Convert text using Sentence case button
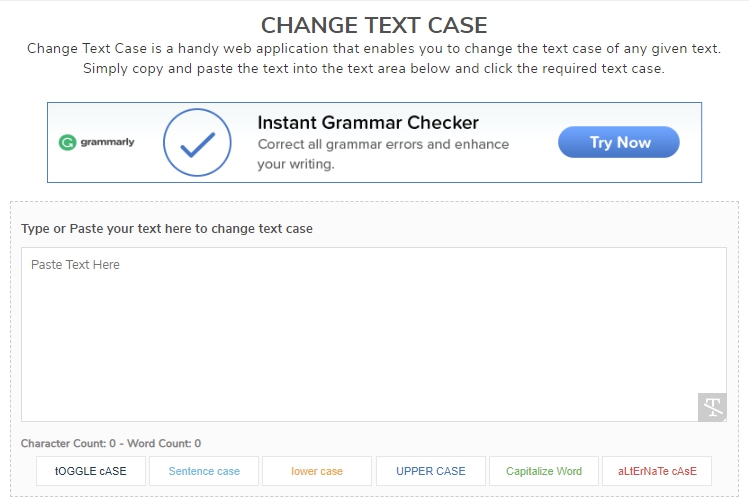Screen dimensions: 749x497 coord(204,471)
